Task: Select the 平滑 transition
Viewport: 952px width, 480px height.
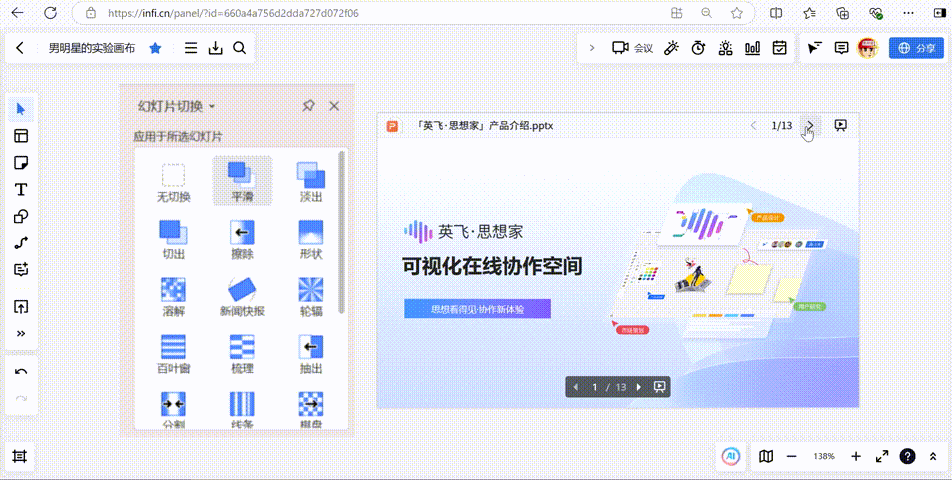Action: [x=242, y=181]
